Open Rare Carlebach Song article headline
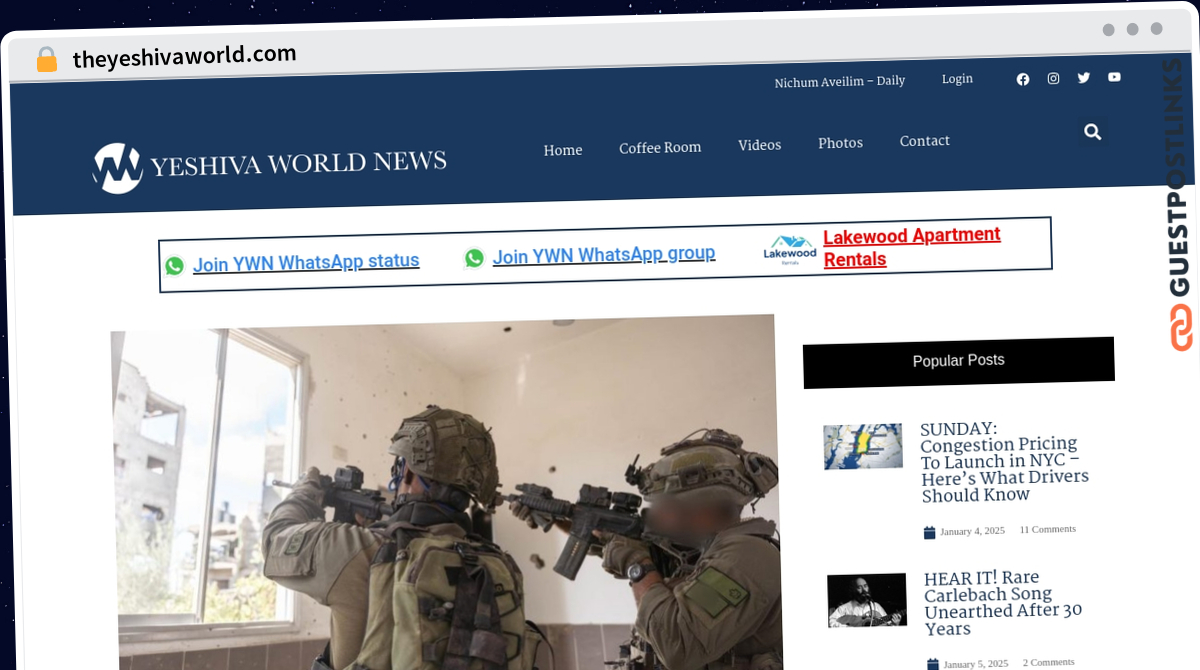1200x670 pixels. coord(1003,603)
